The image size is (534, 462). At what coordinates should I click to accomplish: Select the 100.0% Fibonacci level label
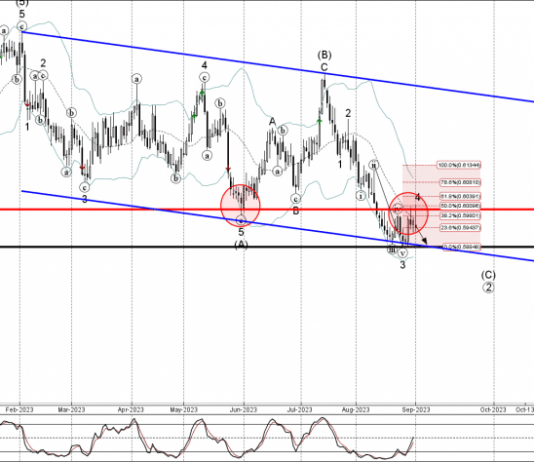coord(459,165)
